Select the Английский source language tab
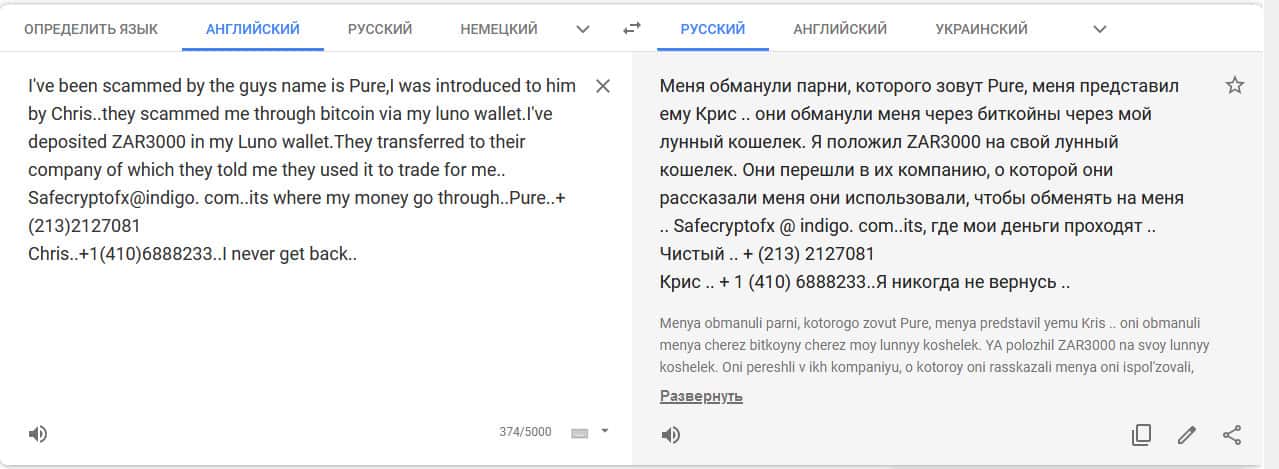The image size is (1279, 469). [x=253, y=29]
